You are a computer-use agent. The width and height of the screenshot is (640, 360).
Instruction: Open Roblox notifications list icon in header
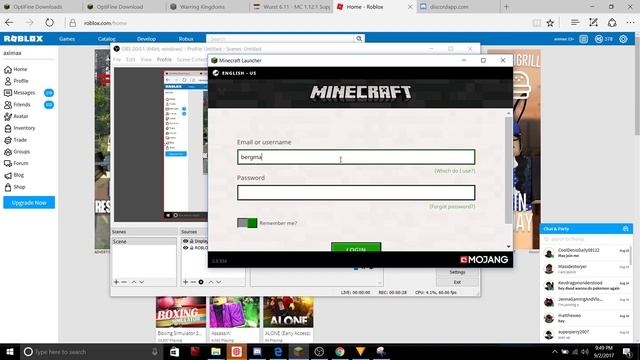pyautogui.click(x=584, y=39)
